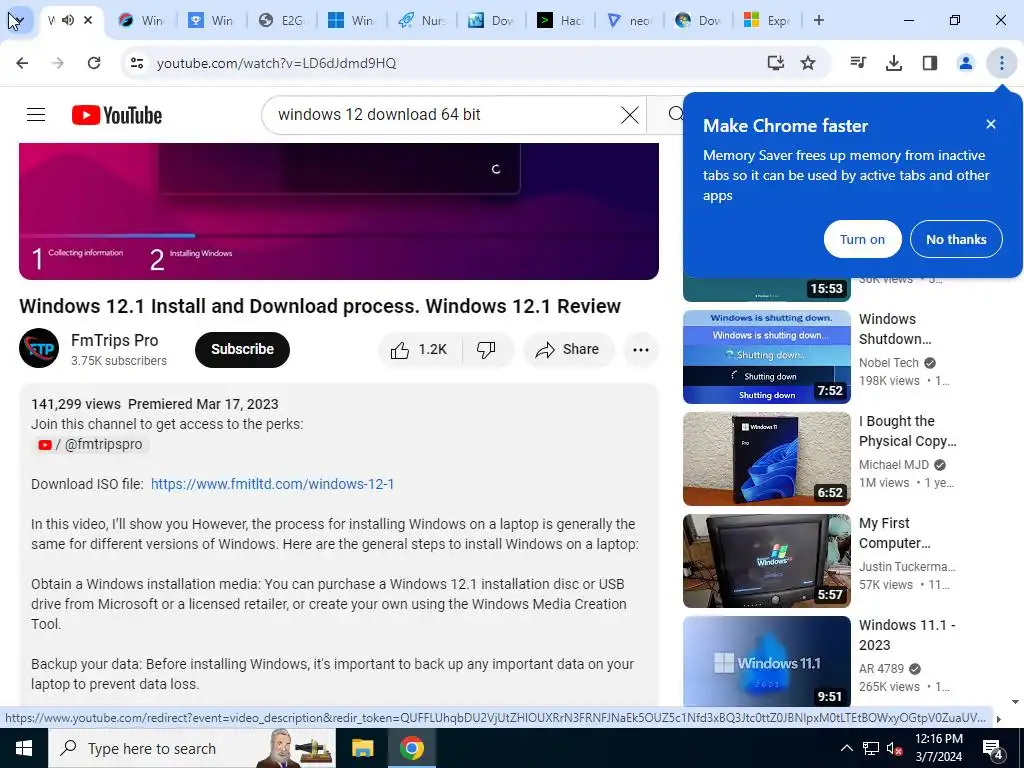The width and height of the screenshot is (1024, 768).
Task: Mute the tab audio speaker icon
Action: (x=68, y=20)
